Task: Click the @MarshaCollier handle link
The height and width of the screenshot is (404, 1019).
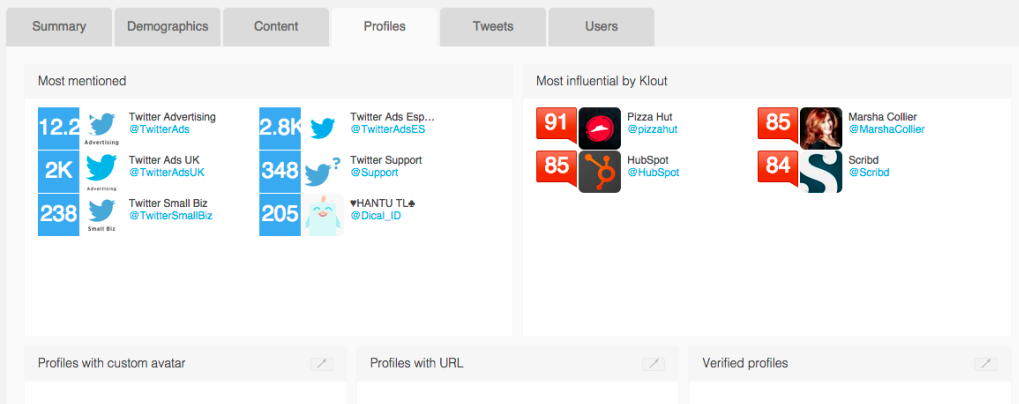Action: coord(886,129)
